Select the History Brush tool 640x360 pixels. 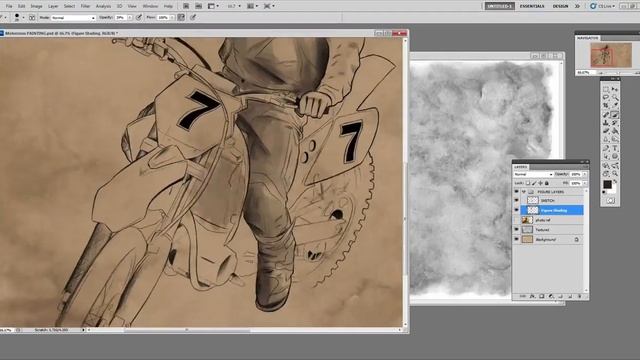pyautogui.click(x=615, y=123)
